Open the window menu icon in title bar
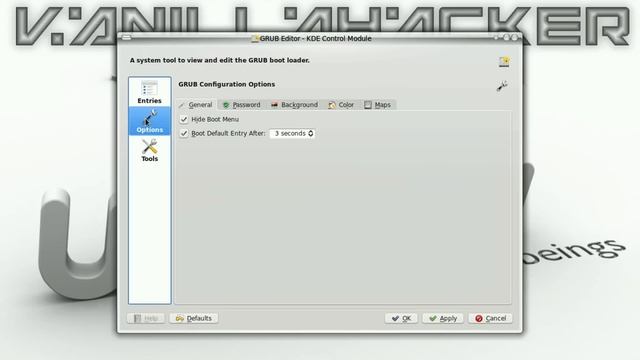The image size is (640, 360). click(x=127, y=38)
